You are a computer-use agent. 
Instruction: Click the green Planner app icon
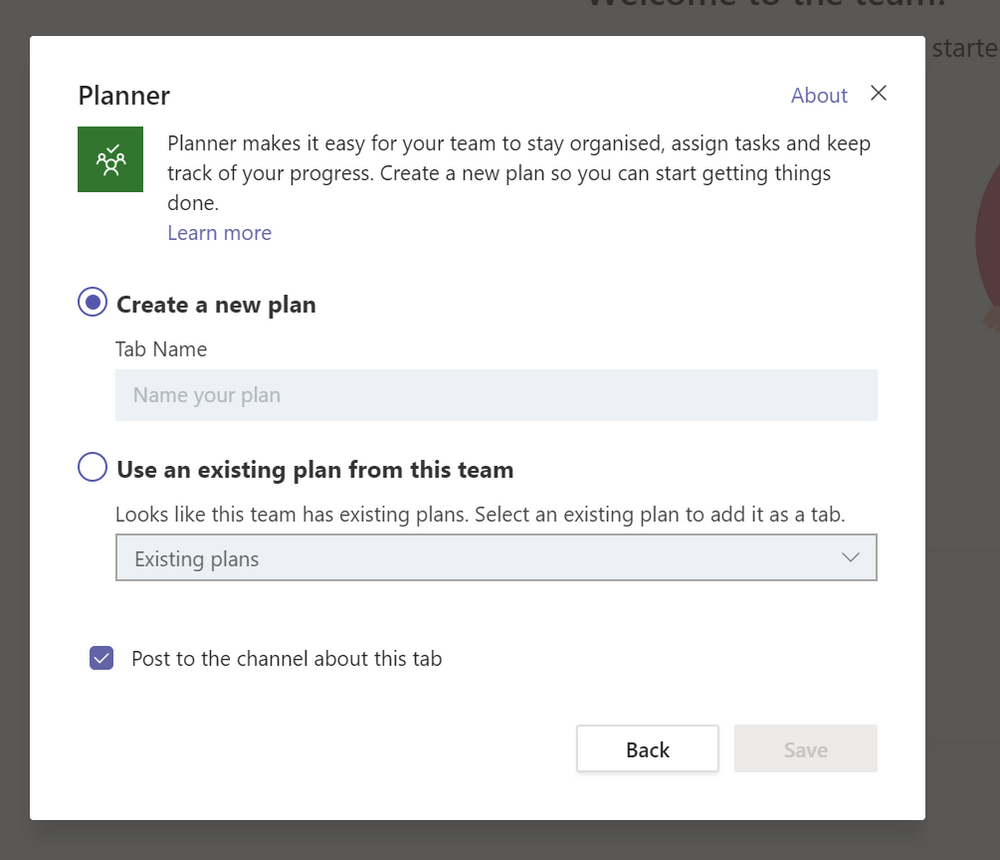pyautogui.click(x=110, y=159)
